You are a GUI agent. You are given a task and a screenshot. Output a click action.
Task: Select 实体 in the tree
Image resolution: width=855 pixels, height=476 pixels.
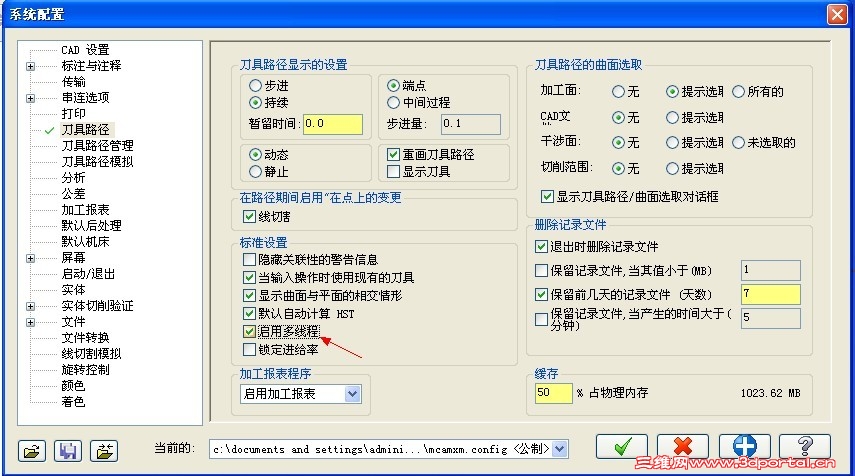74,290
